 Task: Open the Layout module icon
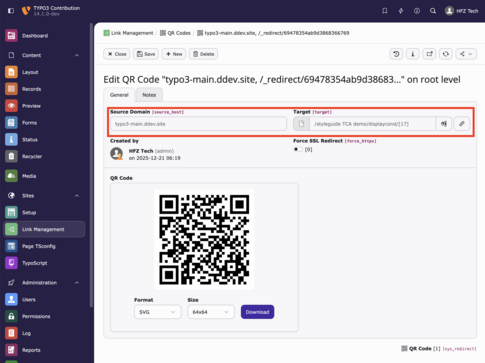pyautogui.click(x=11, y=72)
